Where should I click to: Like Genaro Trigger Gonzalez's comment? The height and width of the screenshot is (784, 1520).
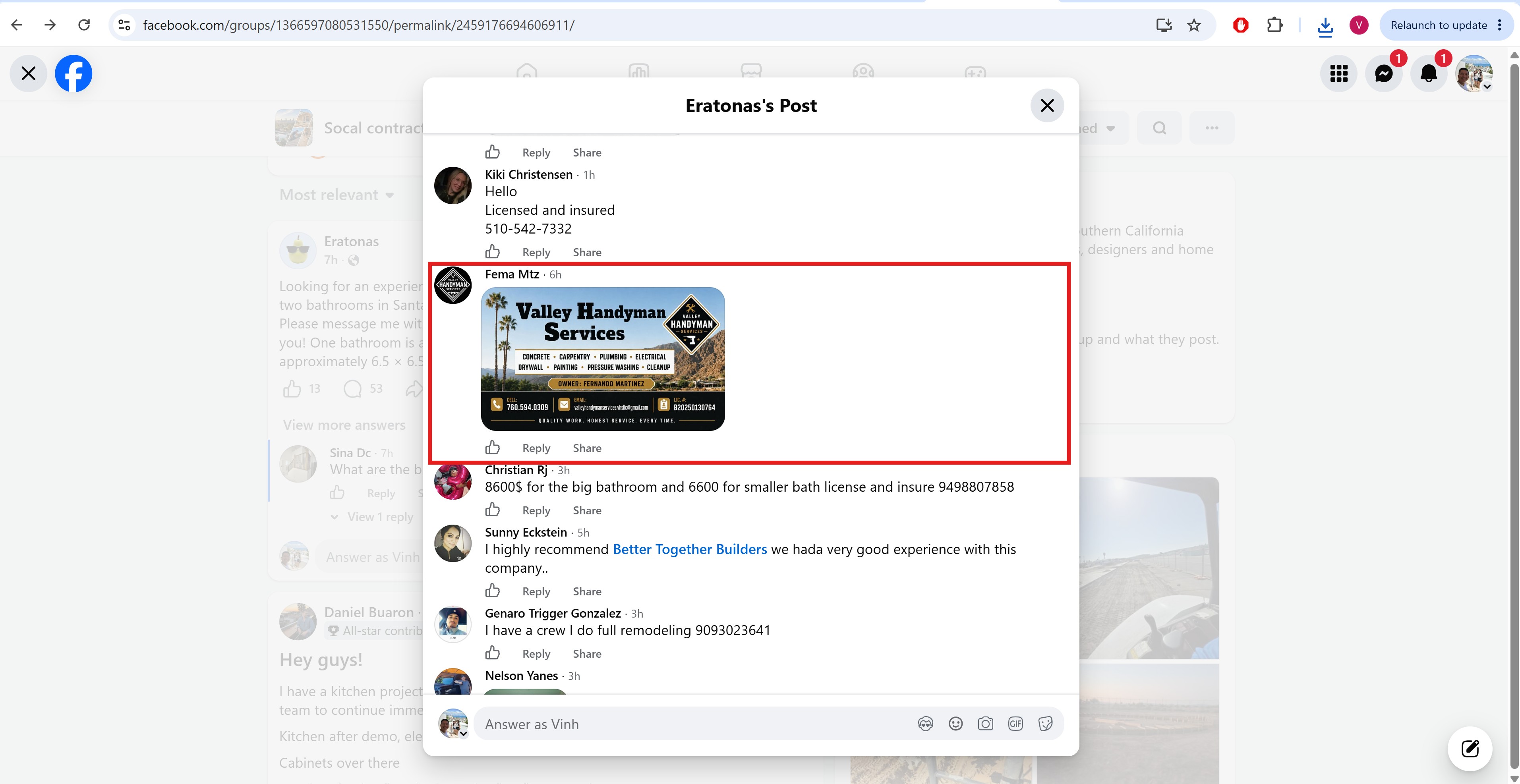pos(493,653)
